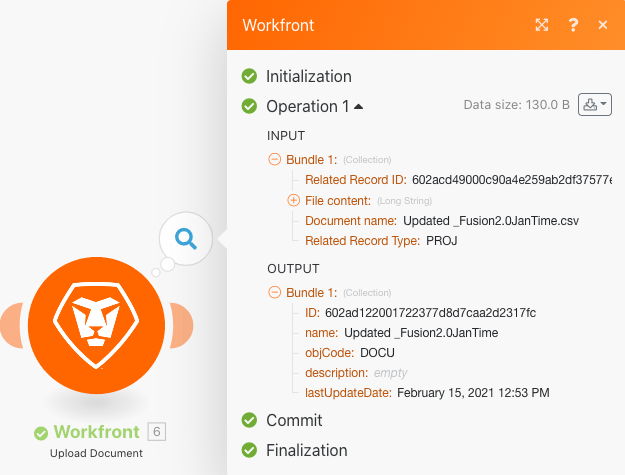
Task: Click the Commit green check icon
Action: click(x=249, y=420)
